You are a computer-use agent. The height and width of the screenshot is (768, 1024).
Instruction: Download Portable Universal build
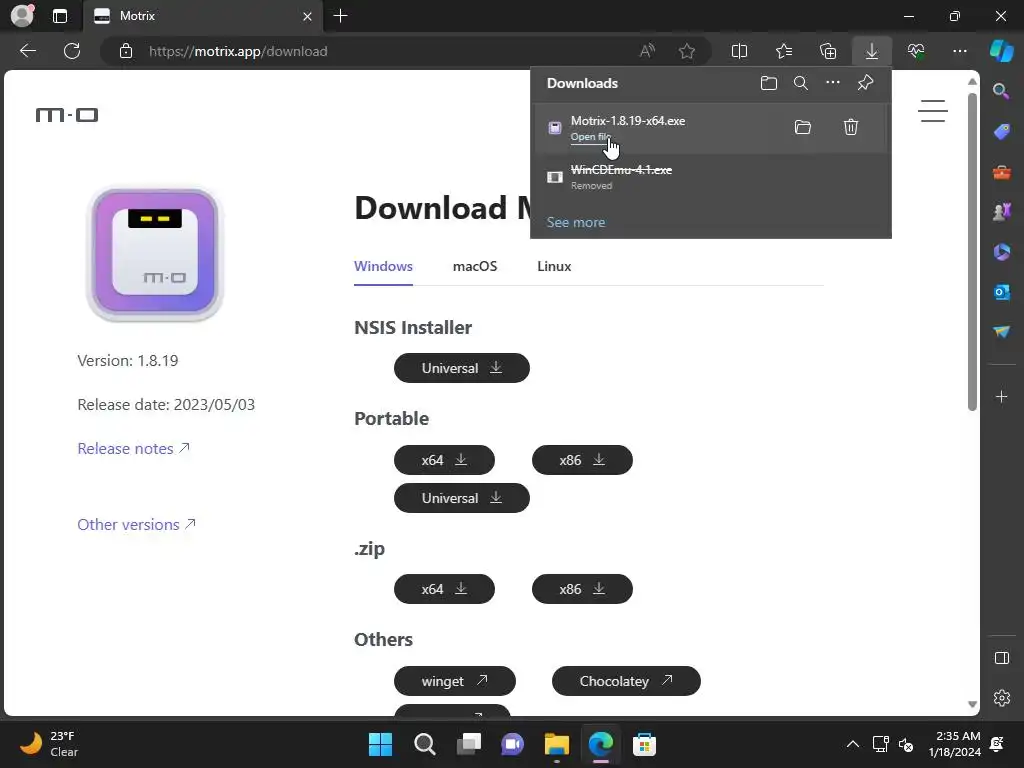coord(462,498)
